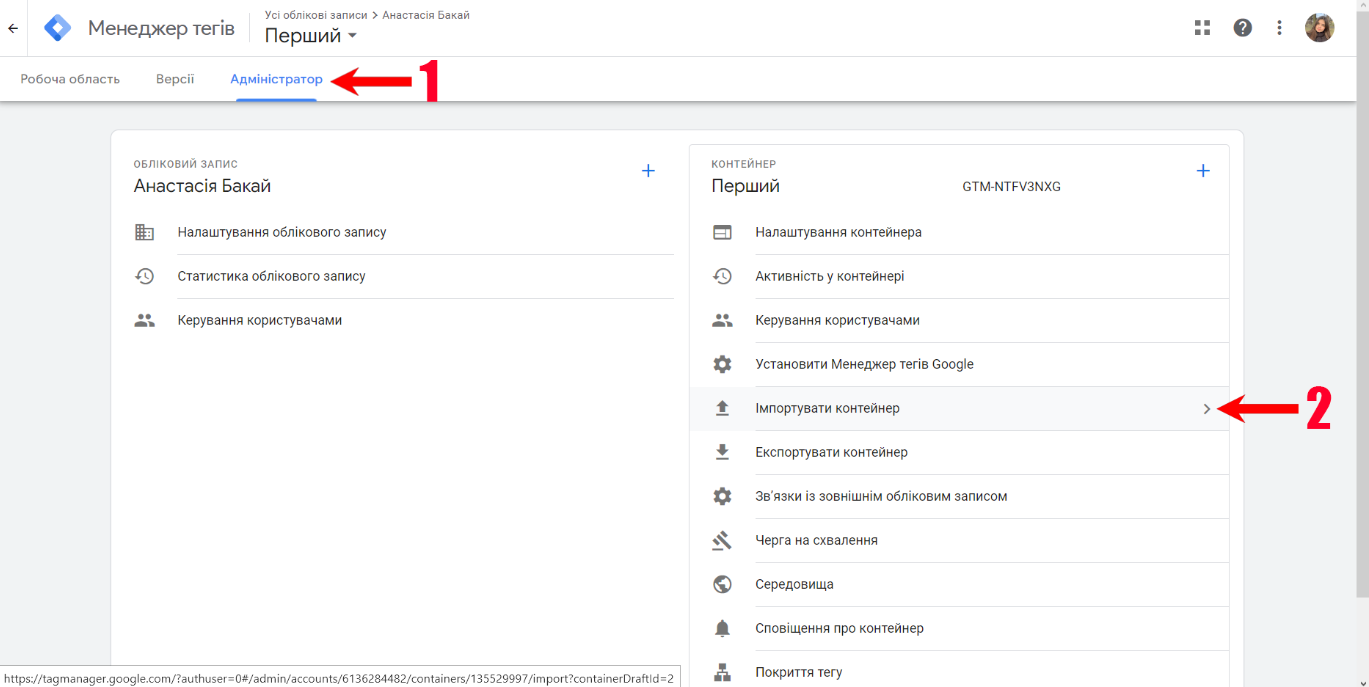
Task: Click the upload icon for import
Action: (722, 408)
